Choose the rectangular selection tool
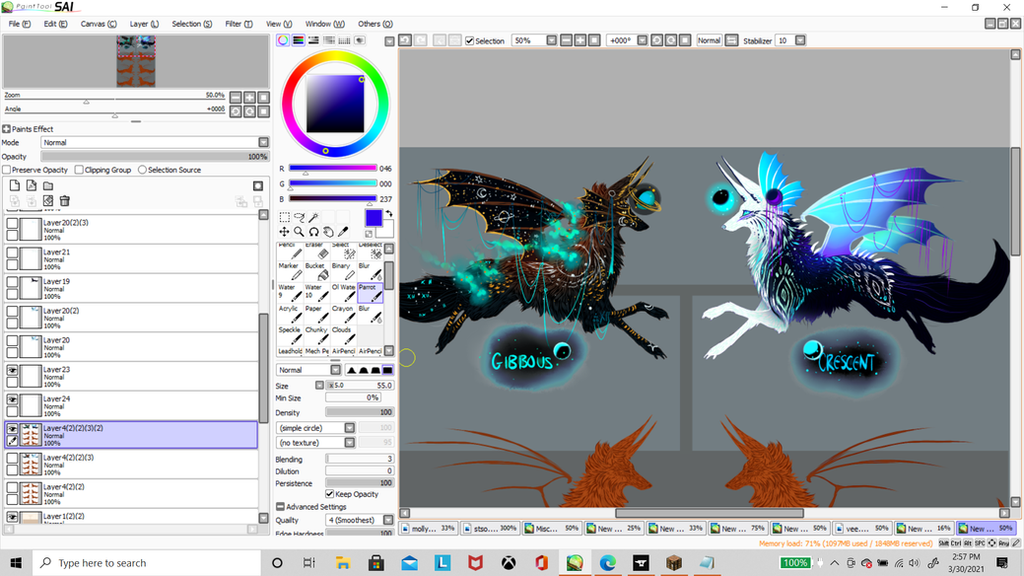Viewport: 1024px width, 576px height. pyautogui.click(x=284, y=217)
